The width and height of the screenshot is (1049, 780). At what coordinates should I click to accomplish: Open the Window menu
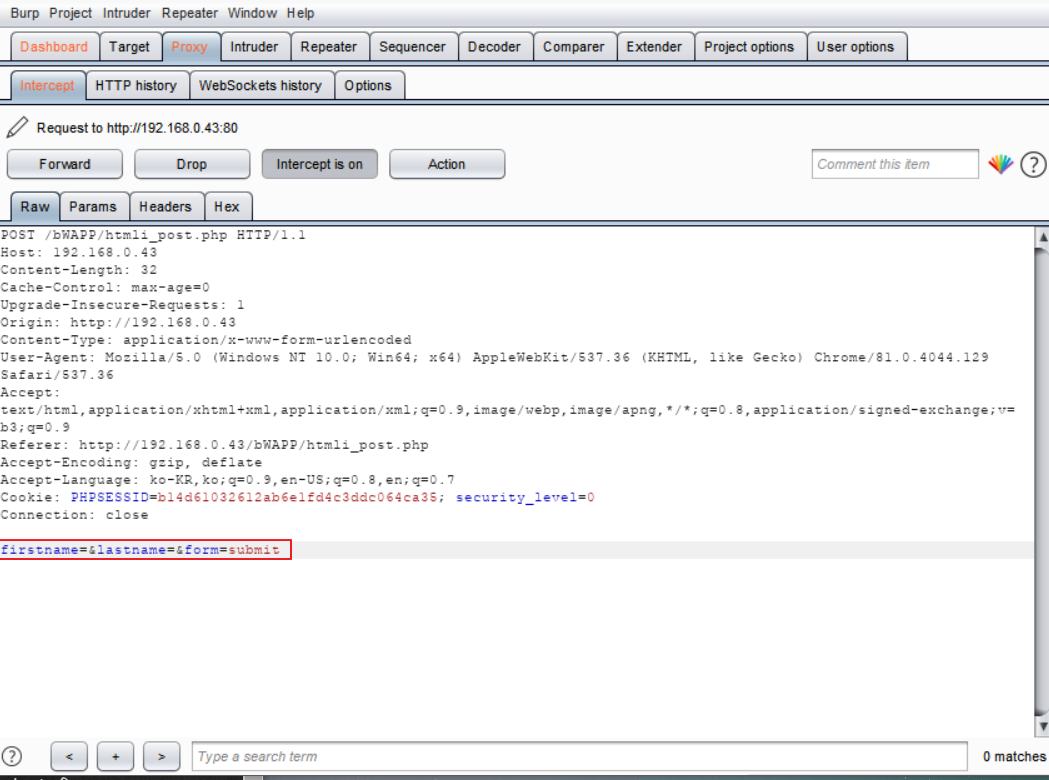pyautogui.click(x=252, y=13)
